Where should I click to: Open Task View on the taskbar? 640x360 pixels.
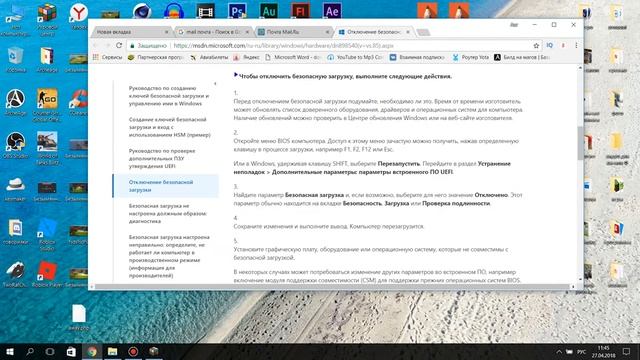coord(50,351)
